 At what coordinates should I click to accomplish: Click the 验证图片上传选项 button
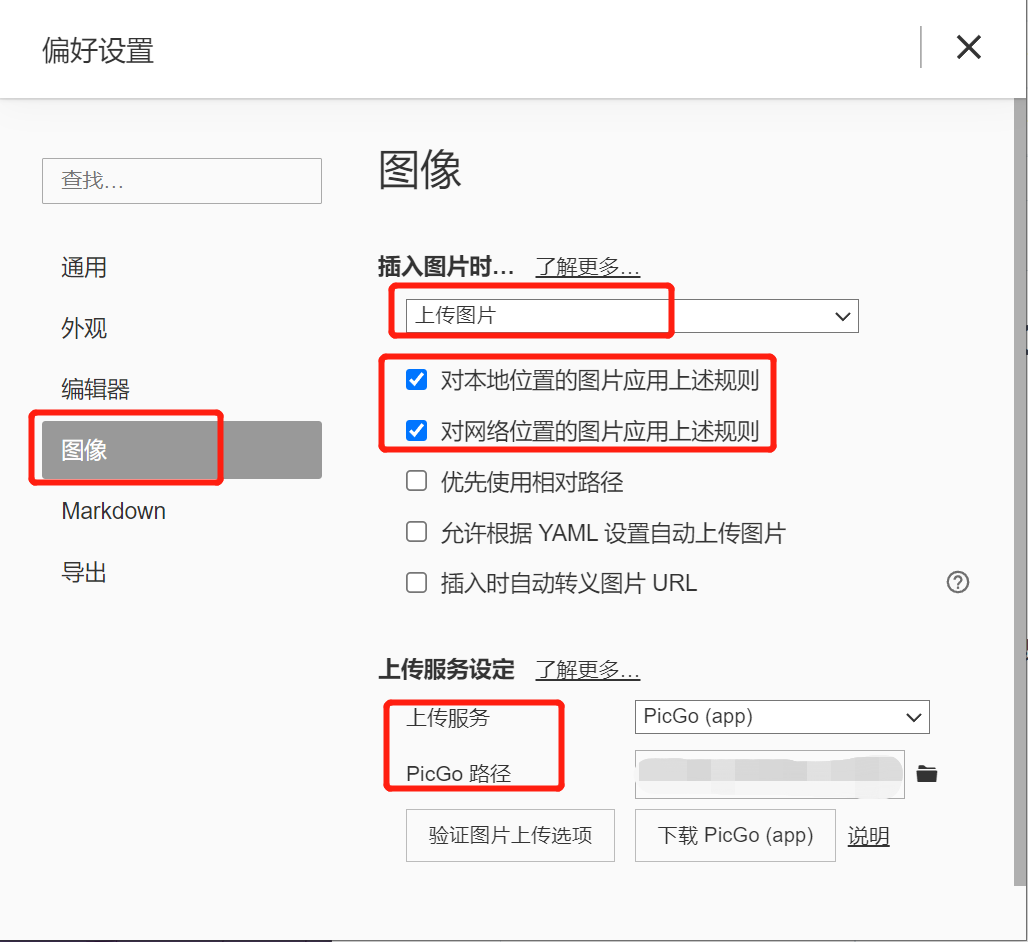[510, 835]
